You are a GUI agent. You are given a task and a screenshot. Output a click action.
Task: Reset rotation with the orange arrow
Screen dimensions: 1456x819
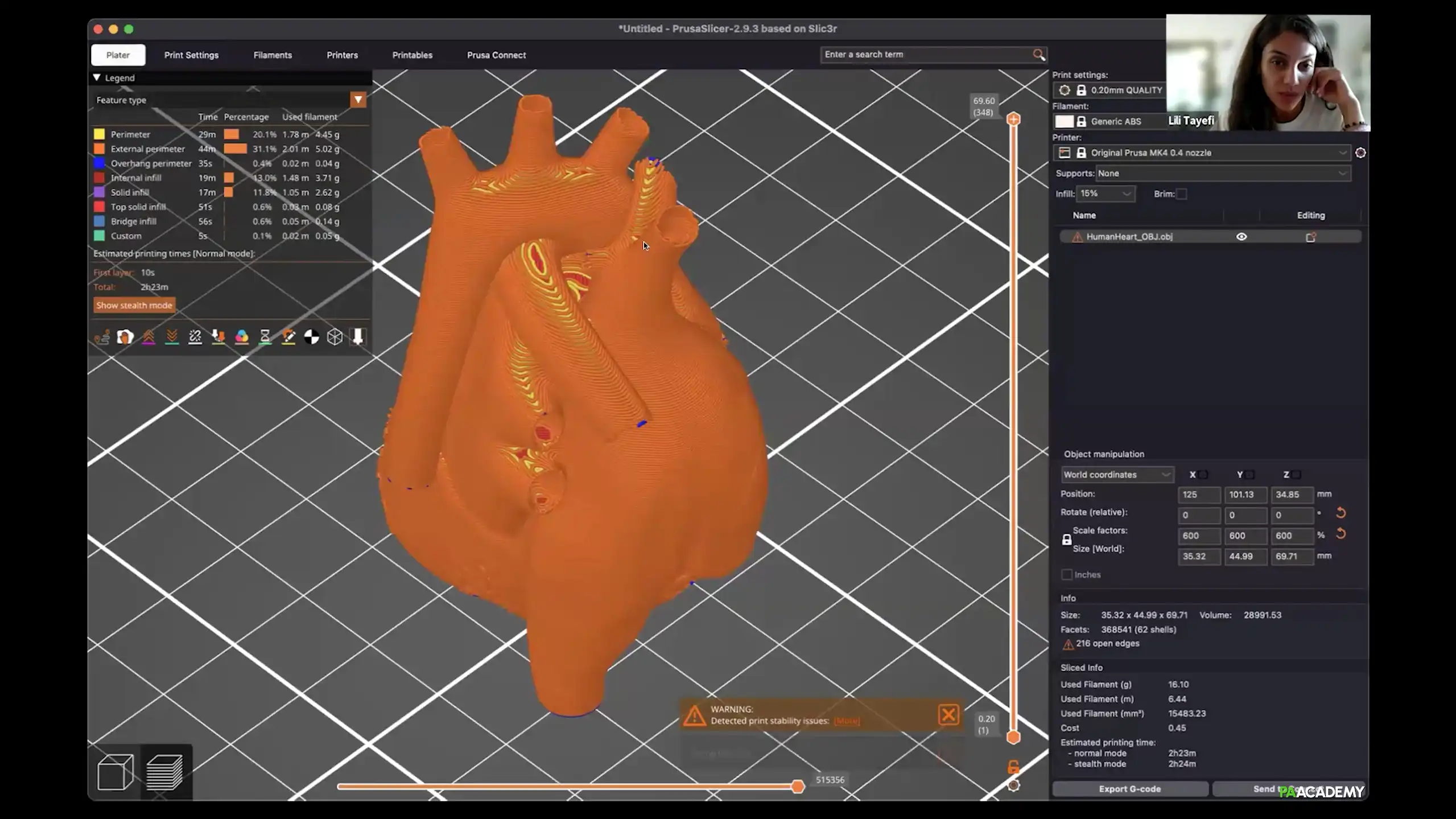1340,513
